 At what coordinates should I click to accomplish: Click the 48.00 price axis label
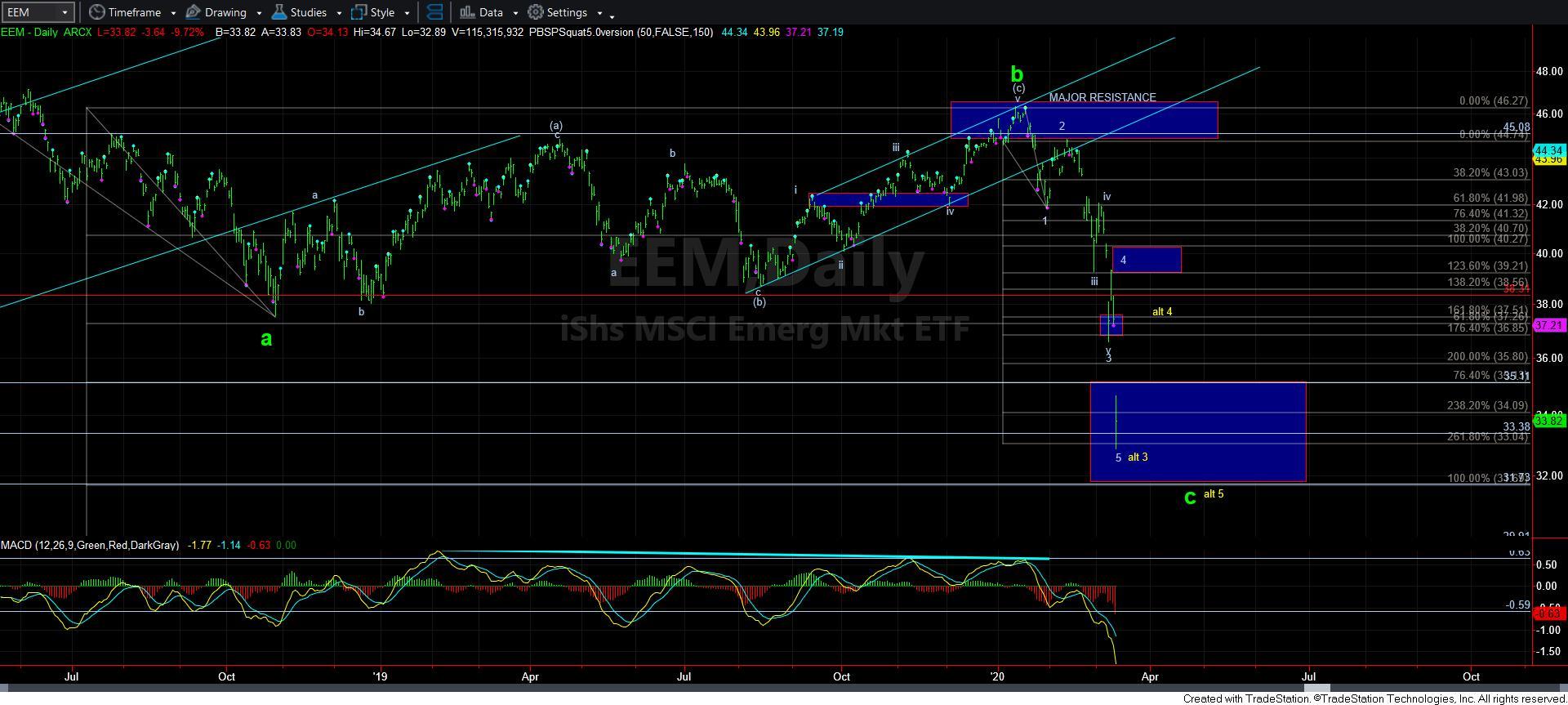tap(1549, 72)
